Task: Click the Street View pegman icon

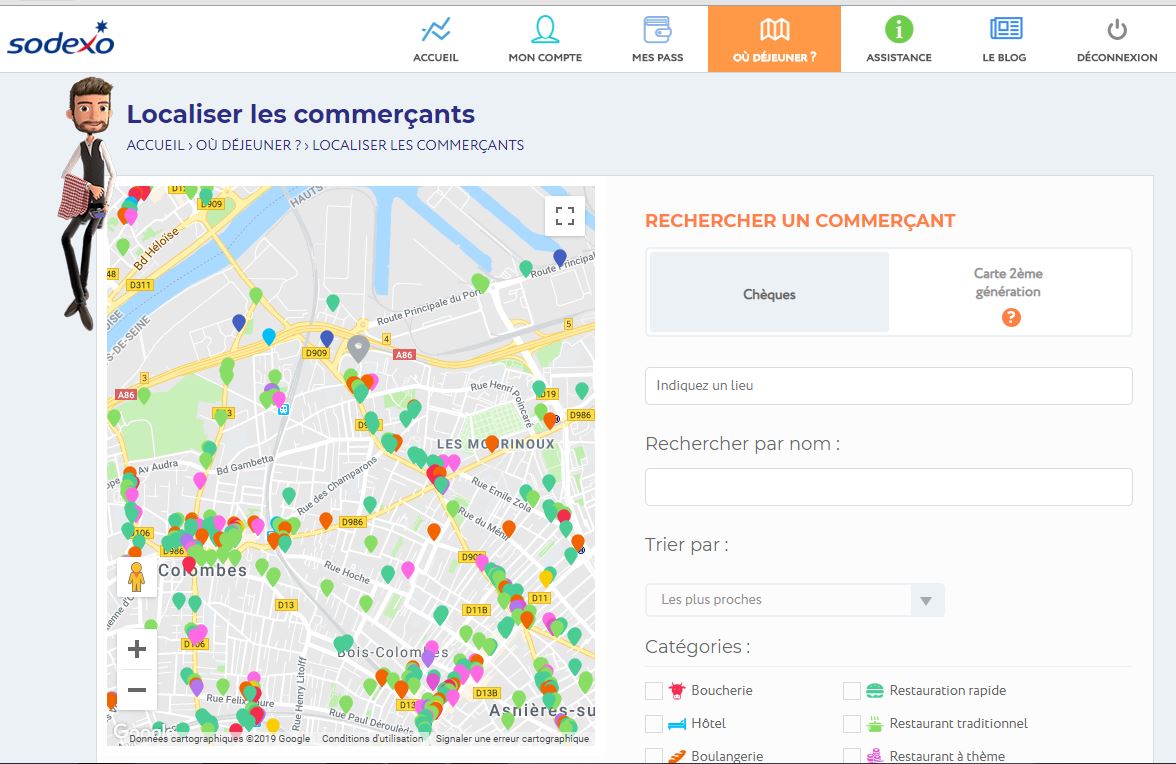Action: click(137, 577)
